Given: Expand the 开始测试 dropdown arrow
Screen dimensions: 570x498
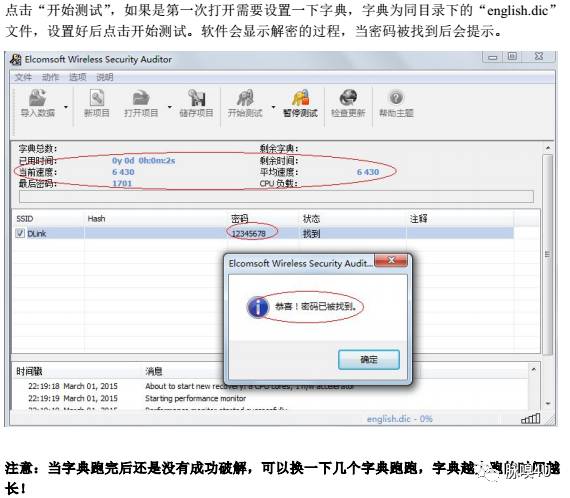Looking at the screenshot, I should [273, 107].
